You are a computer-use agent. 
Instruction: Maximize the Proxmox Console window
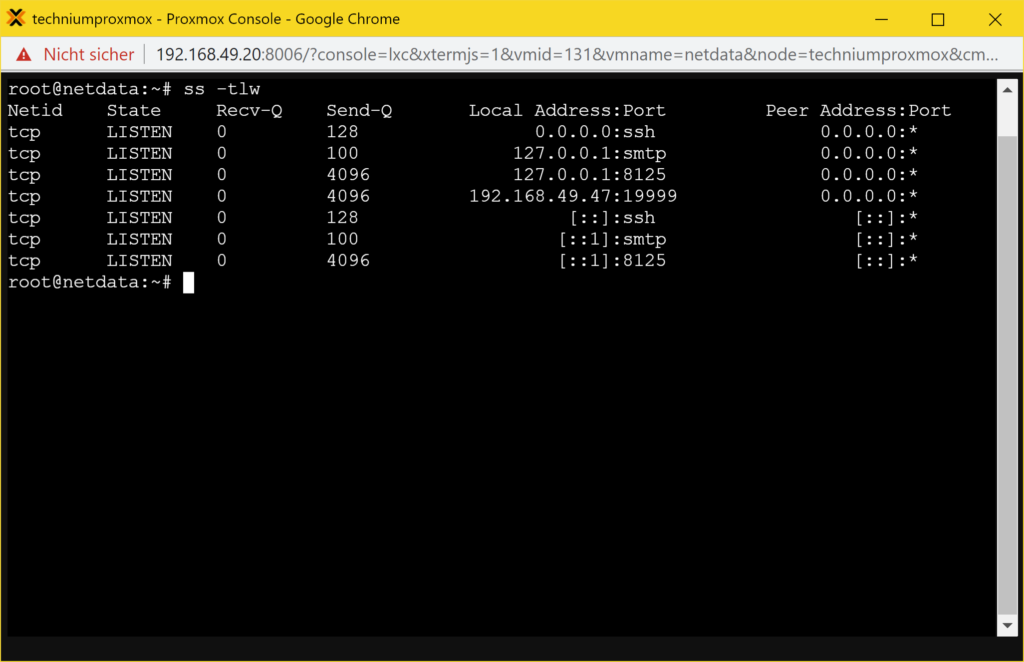[x=938, y=19]
